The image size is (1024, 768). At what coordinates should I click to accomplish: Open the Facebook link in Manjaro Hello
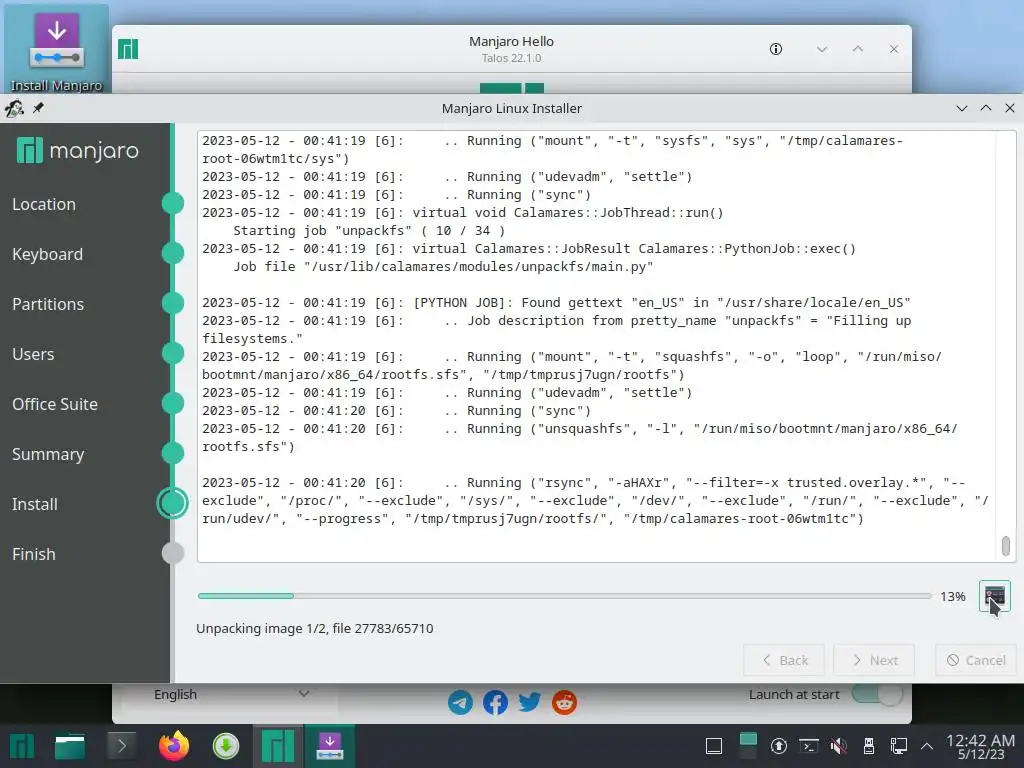click(x=495, y=703)
